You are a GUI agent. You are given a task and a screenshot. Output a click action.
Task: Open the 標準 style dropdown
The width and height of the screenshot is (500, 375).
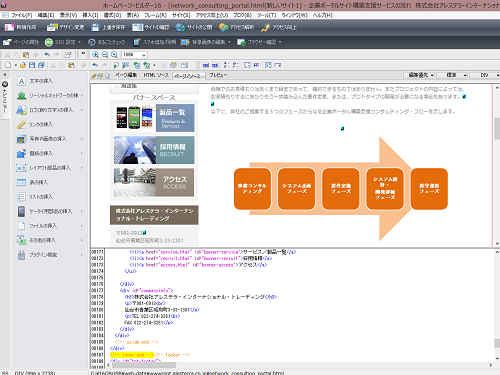pyautogui.click(x=452, y=75)
